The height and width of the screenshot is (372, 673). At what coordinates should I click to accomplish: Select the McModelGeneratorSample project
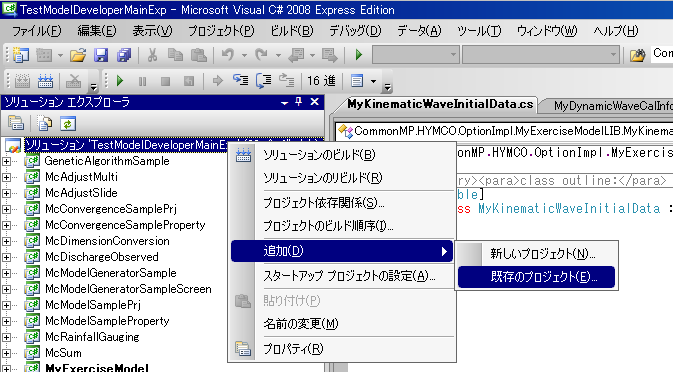(x=111, y=273)
